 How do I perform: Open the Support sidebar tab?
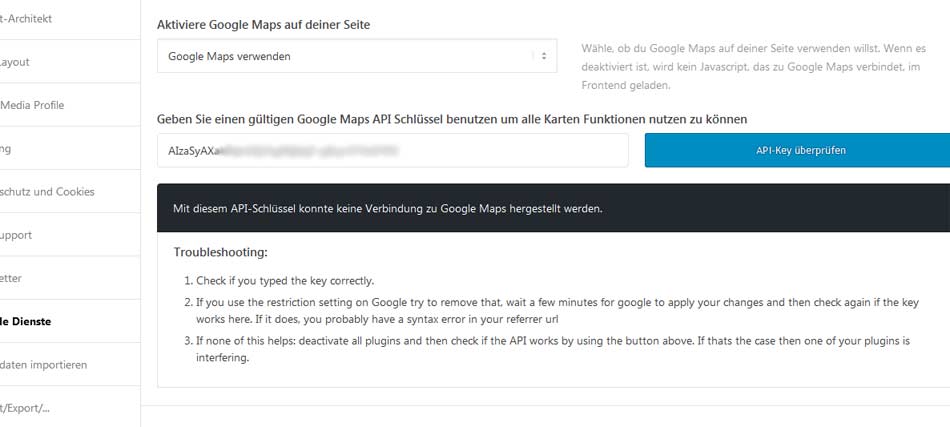point(70,235)
